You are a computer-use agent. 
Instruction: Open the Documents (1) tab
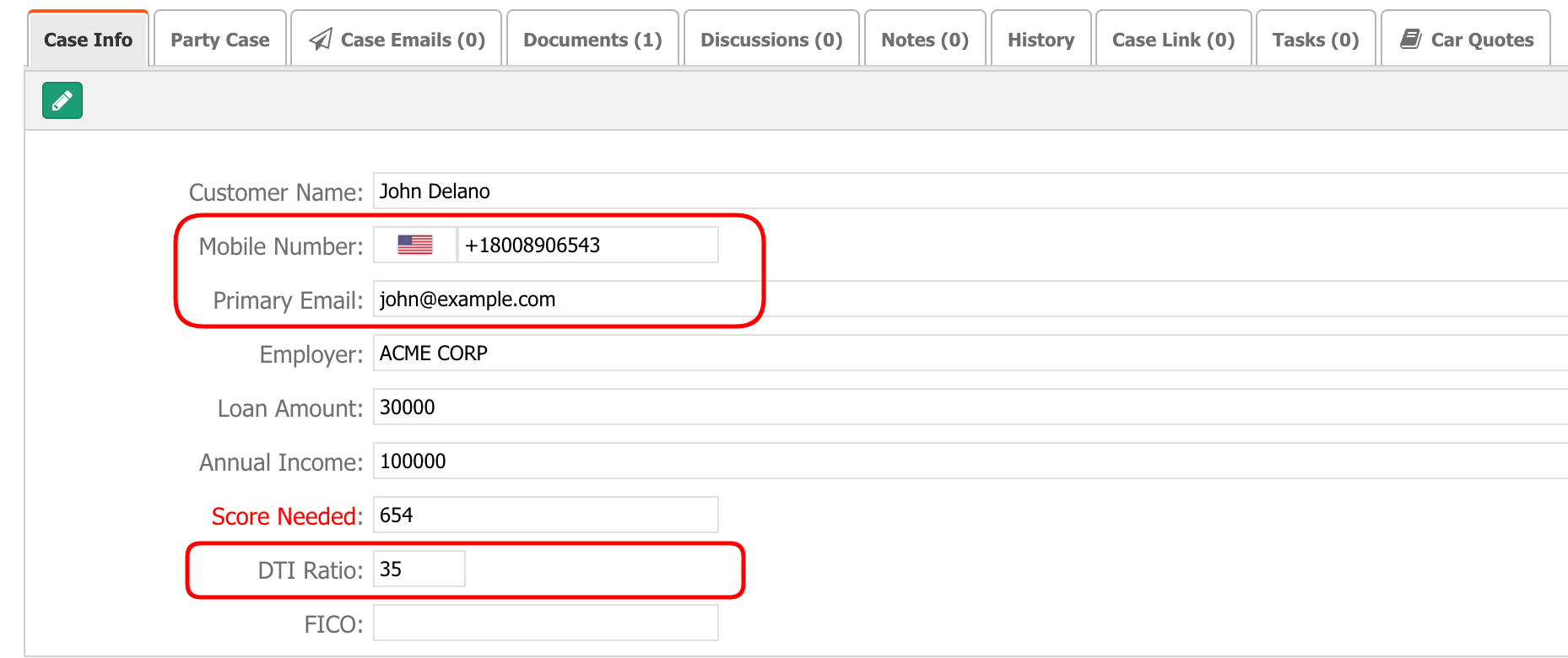pos(592,40)
